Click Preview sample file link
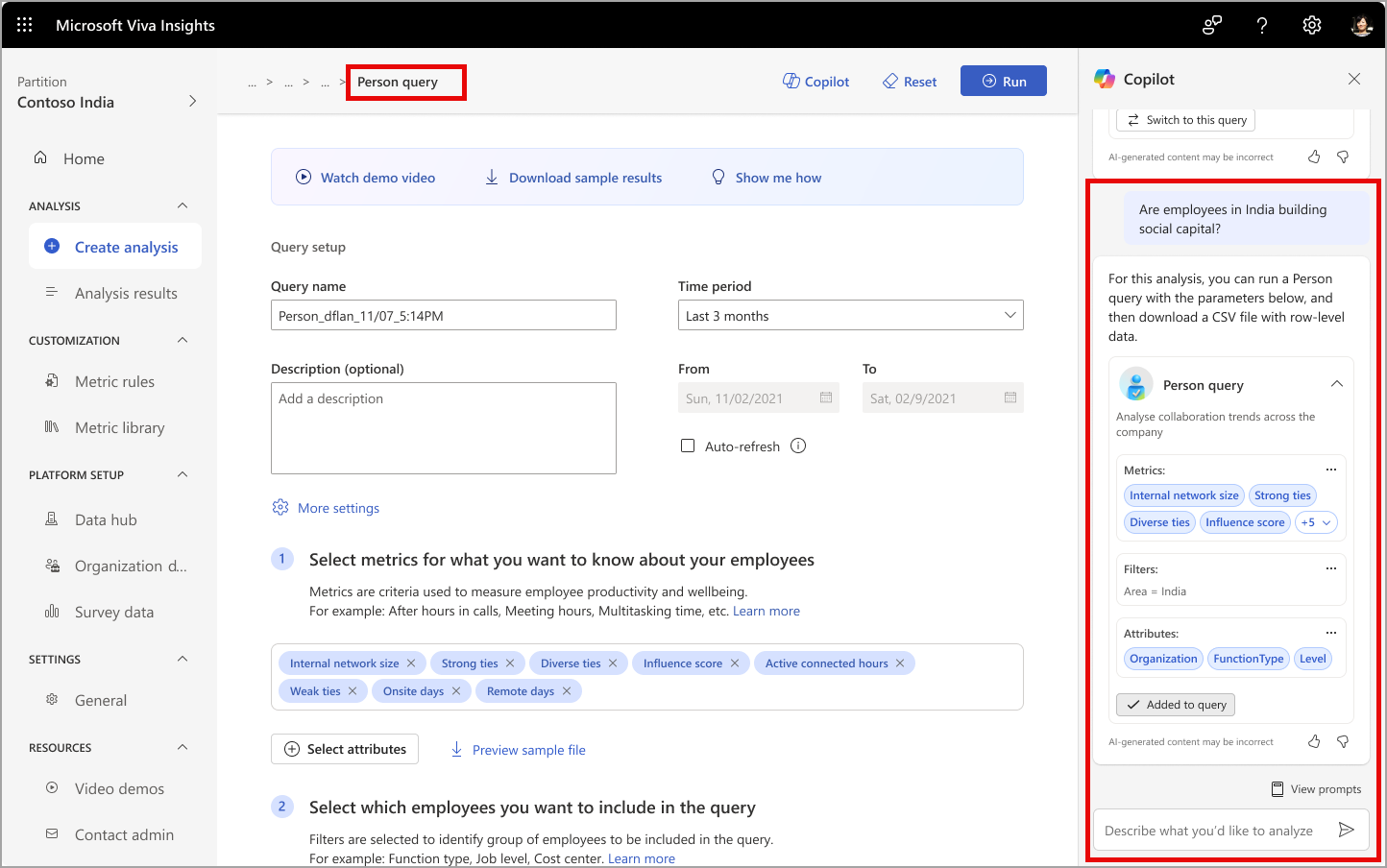 coord(518,750)
